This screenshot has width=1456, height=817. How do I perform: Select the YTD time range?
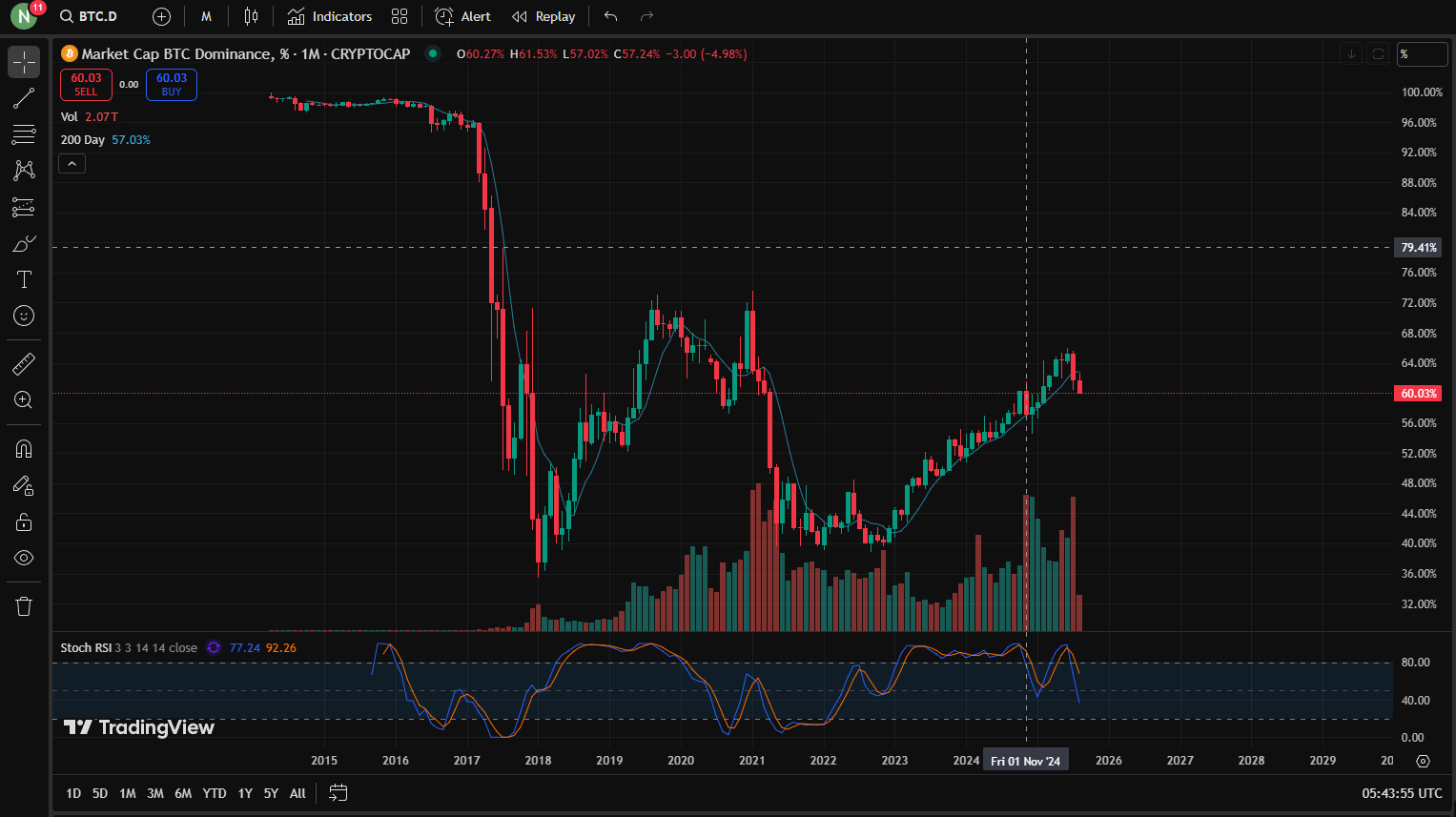(215, 793)
